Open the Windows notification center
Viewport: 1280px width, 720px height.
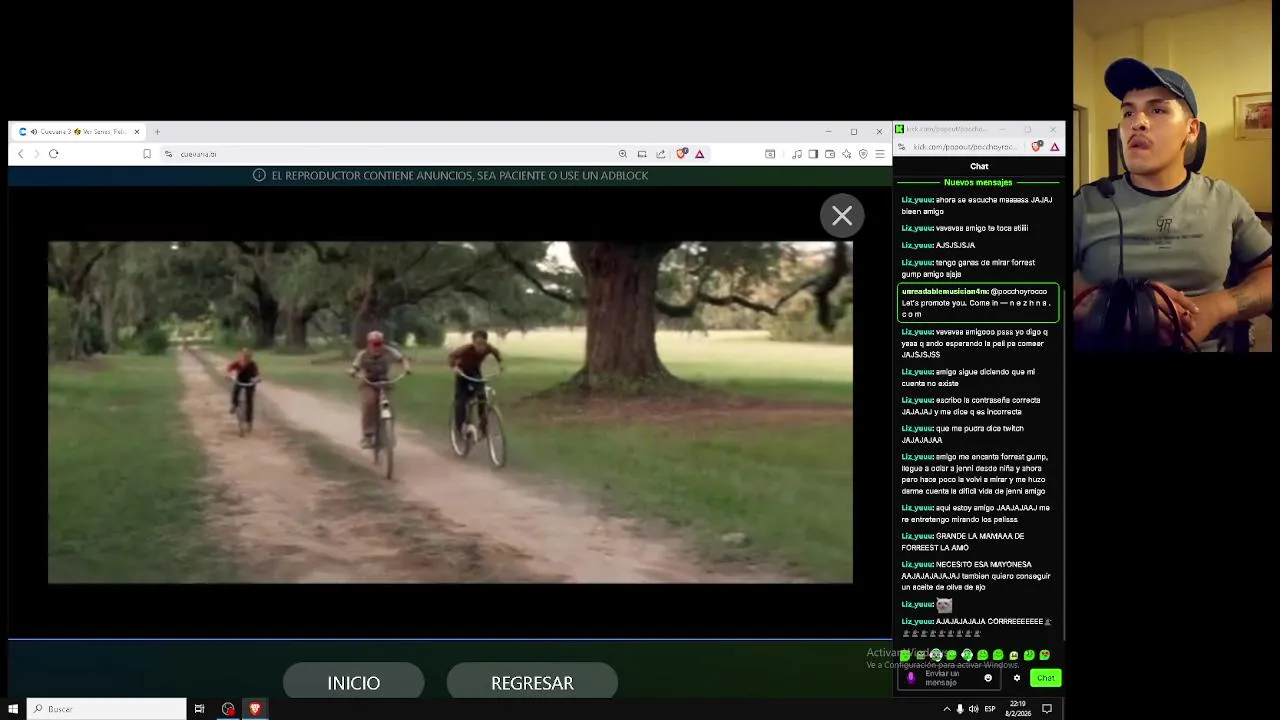pyautogui.click(x=1047, y=709)
